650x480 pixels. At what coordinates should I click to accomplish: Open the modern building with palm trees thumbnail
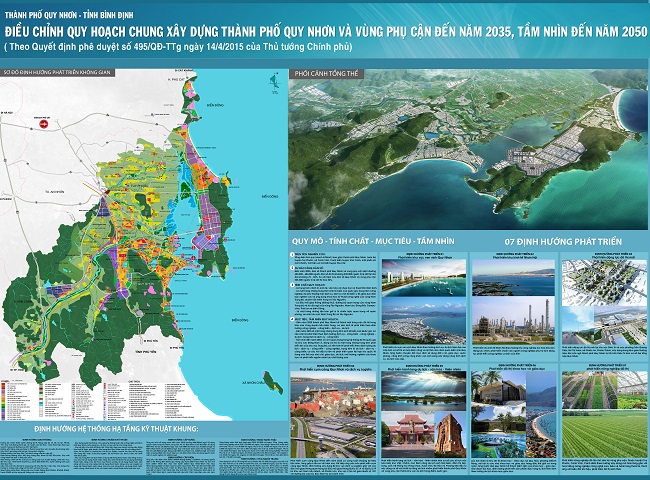pos(499,388)
